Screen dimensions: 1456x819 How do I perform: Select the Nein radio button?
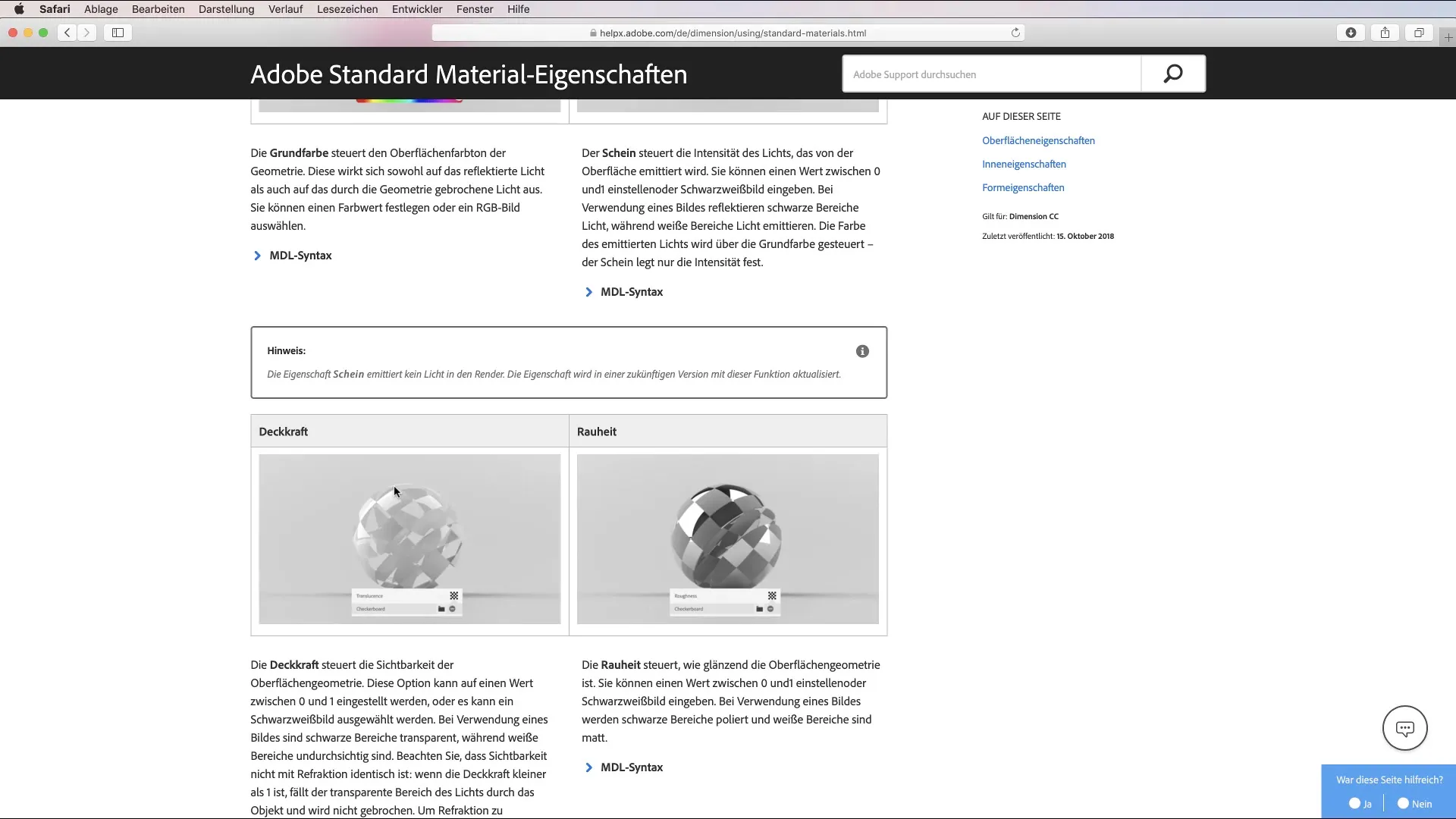click(1403, 803)
